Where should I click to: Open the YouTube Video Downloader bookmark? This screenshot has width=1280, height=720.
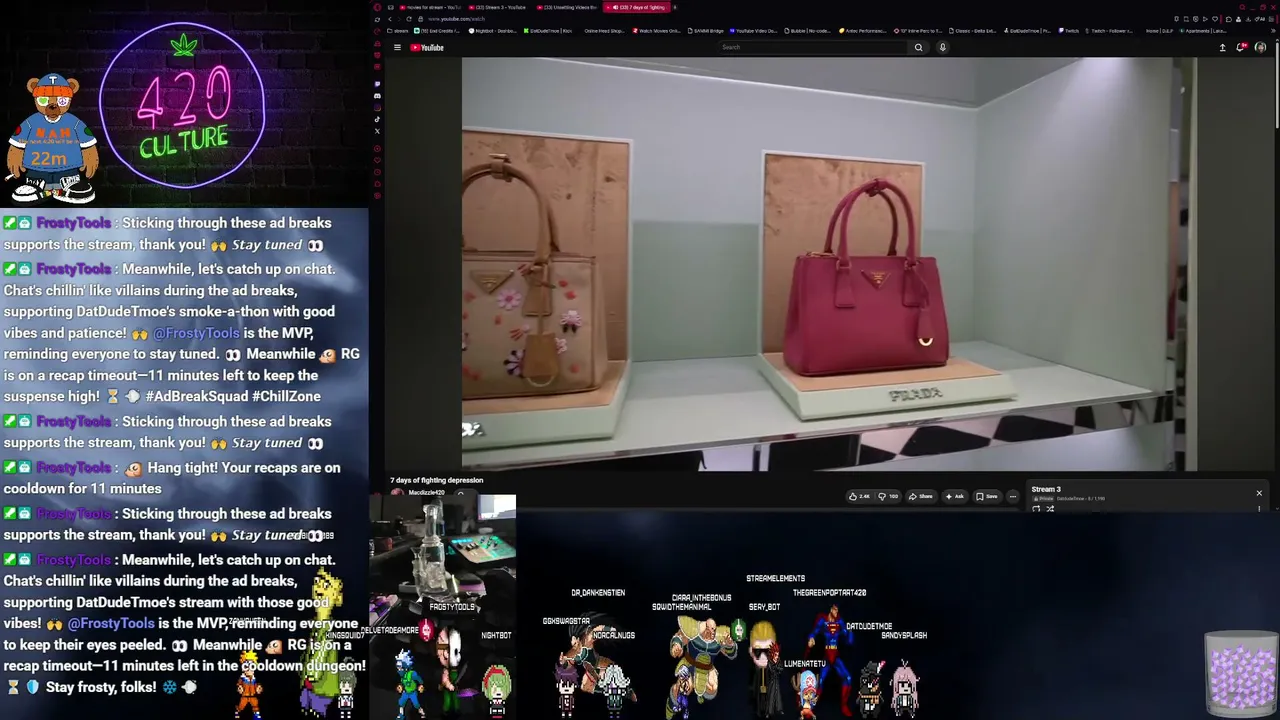755,31
